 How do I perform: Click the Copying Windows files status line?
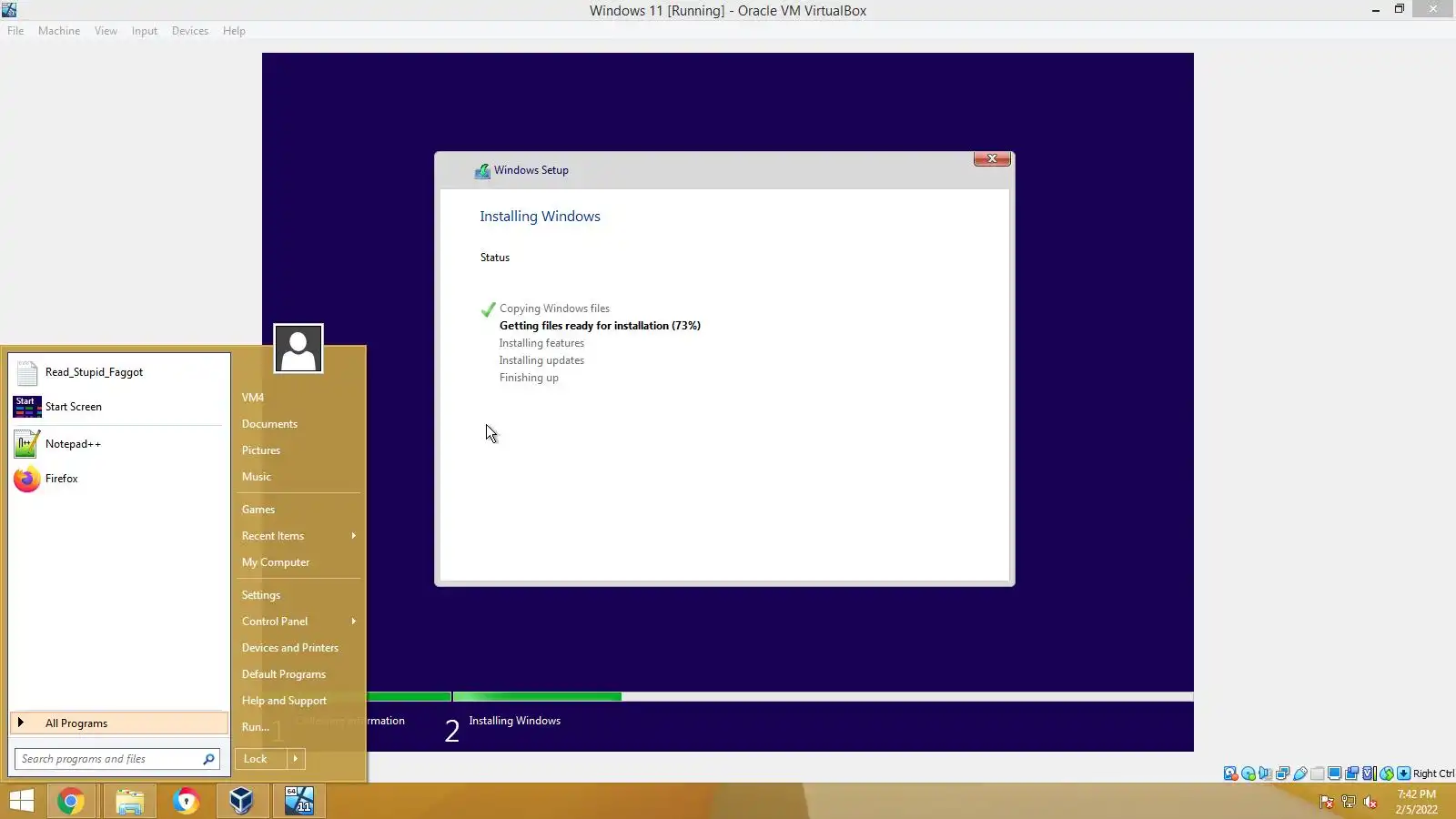[554, 308]
